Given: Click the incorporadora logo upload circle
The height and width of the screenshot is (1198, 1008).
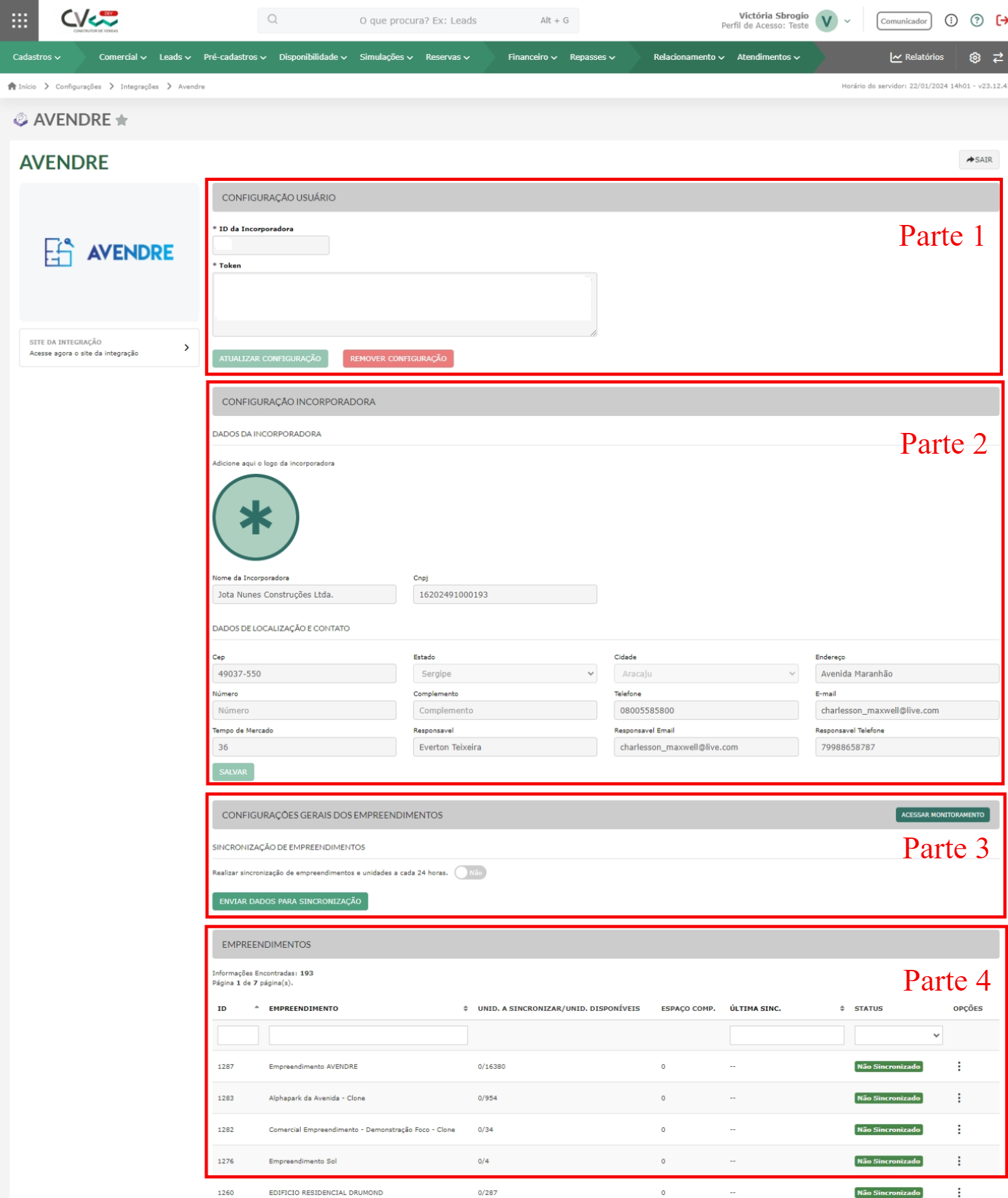Looking at the screenshot, I should [x=255, y=517].
